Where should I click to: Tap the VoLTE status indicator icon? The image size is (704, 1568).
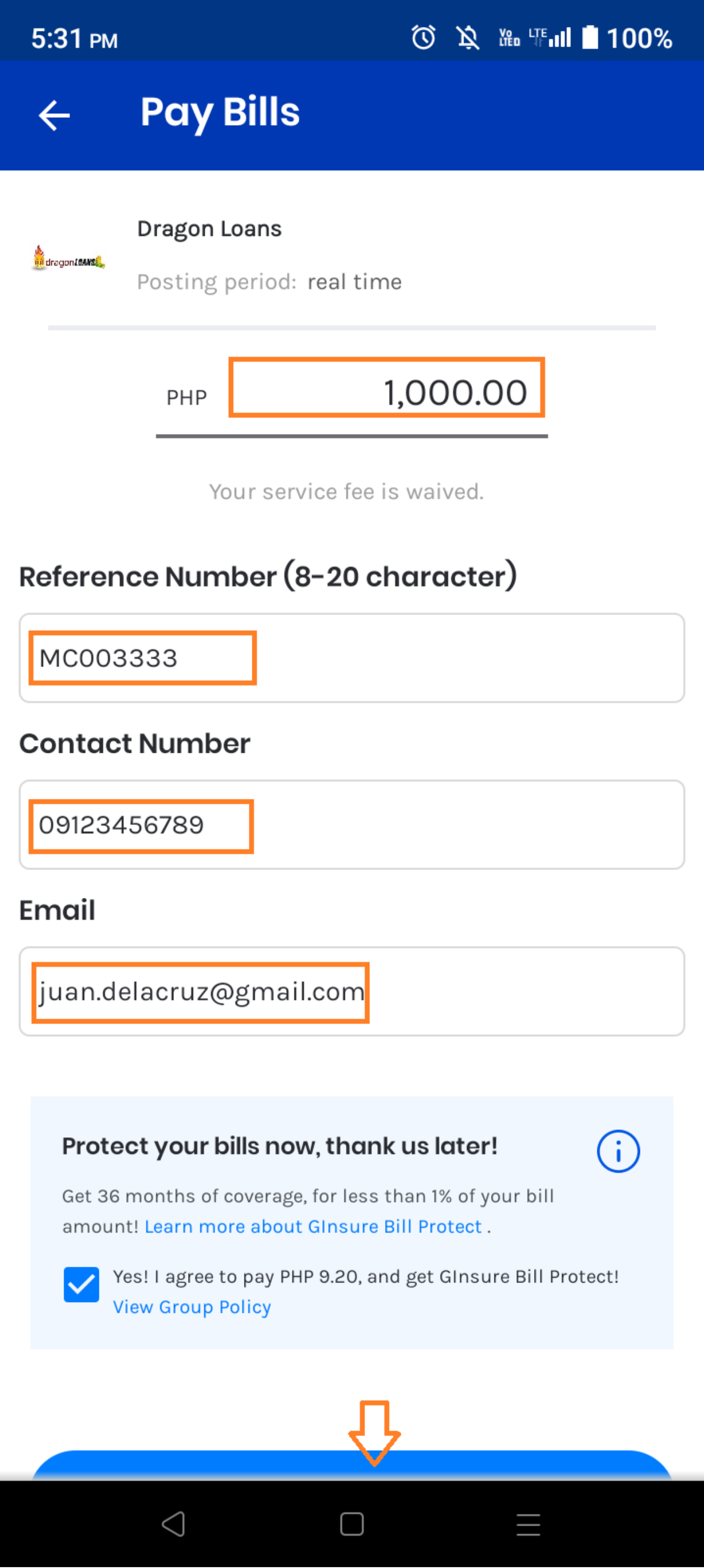click(509, 38)
